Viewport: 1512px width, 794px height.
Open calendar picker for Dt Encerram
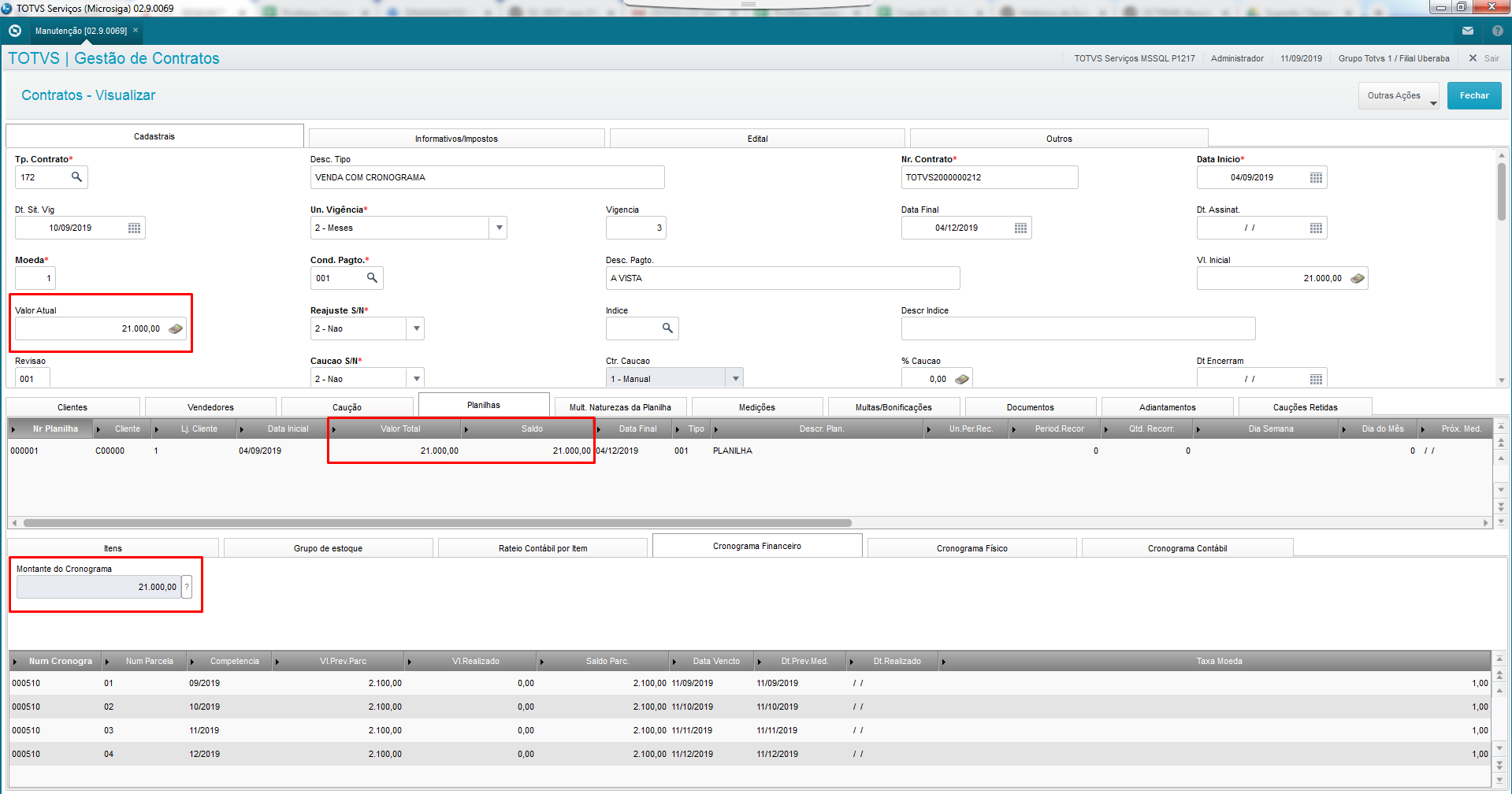(1316, 379)
